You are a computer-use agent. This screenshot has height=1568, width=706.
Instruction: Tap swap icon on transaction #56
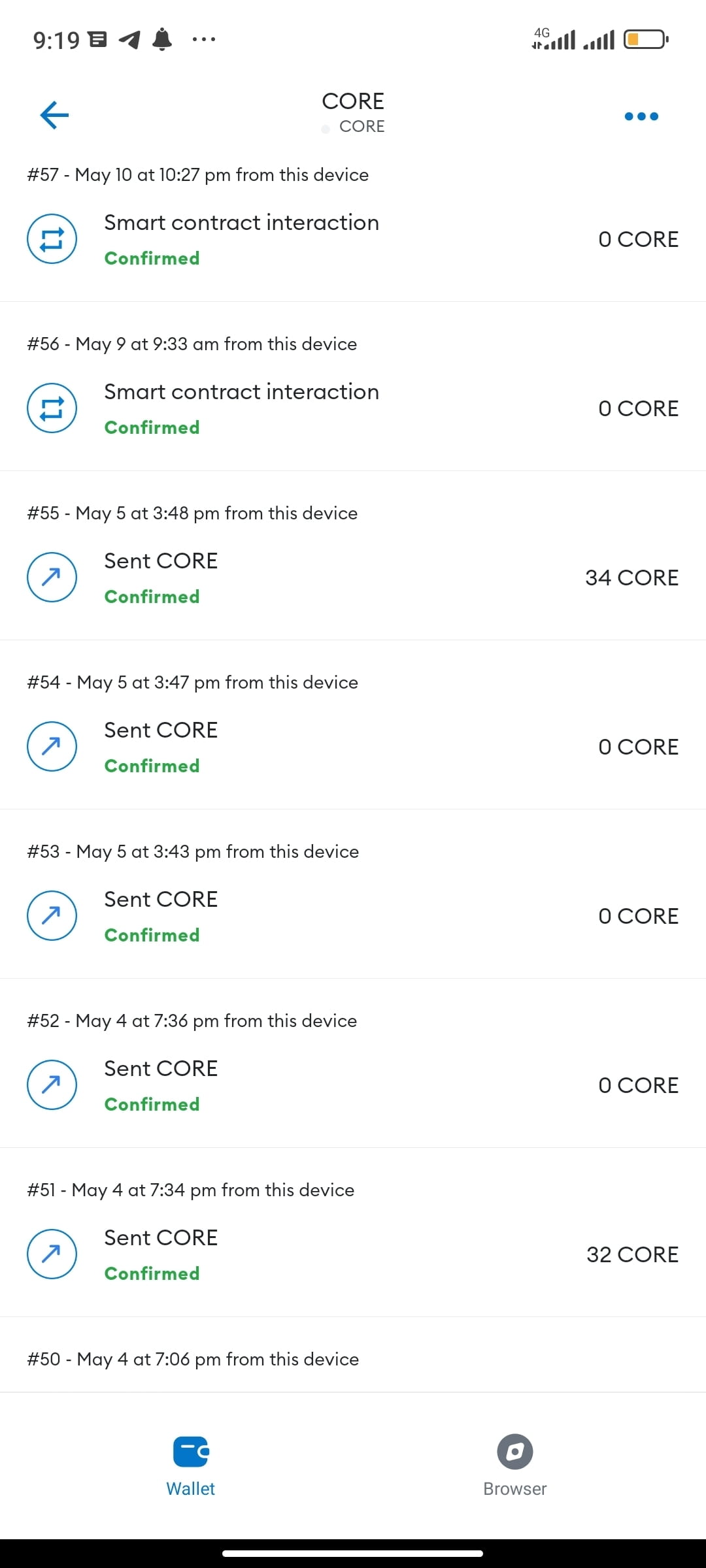[52, 408]
